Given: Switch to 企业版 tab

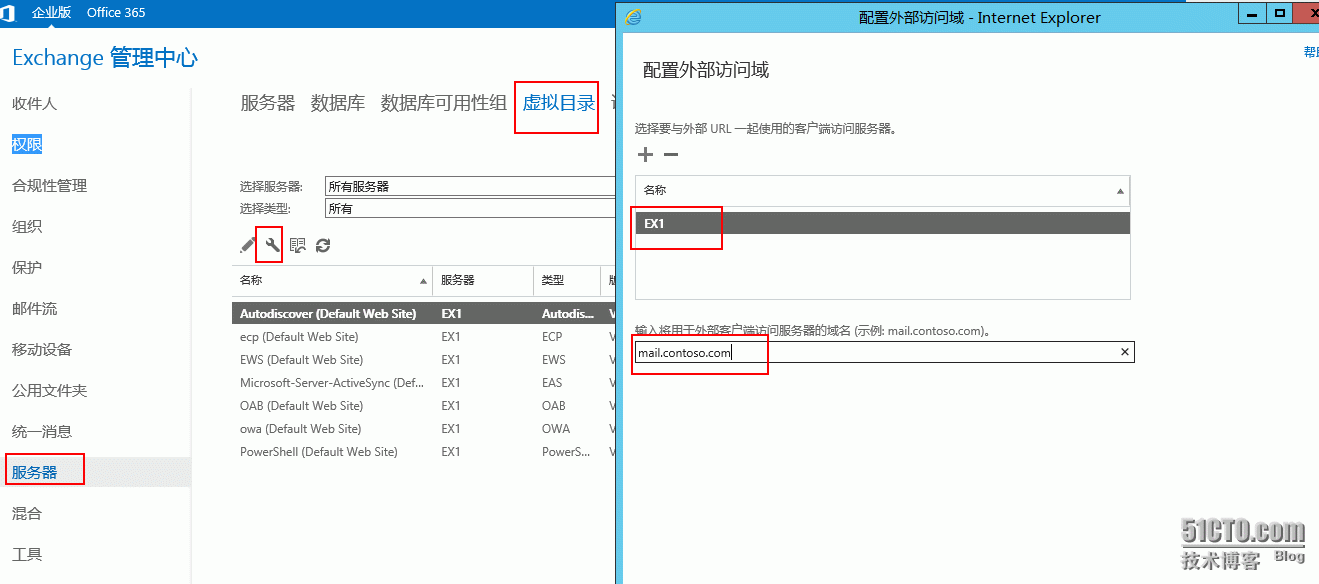Looking at the screenshot, I should (52, 13).
